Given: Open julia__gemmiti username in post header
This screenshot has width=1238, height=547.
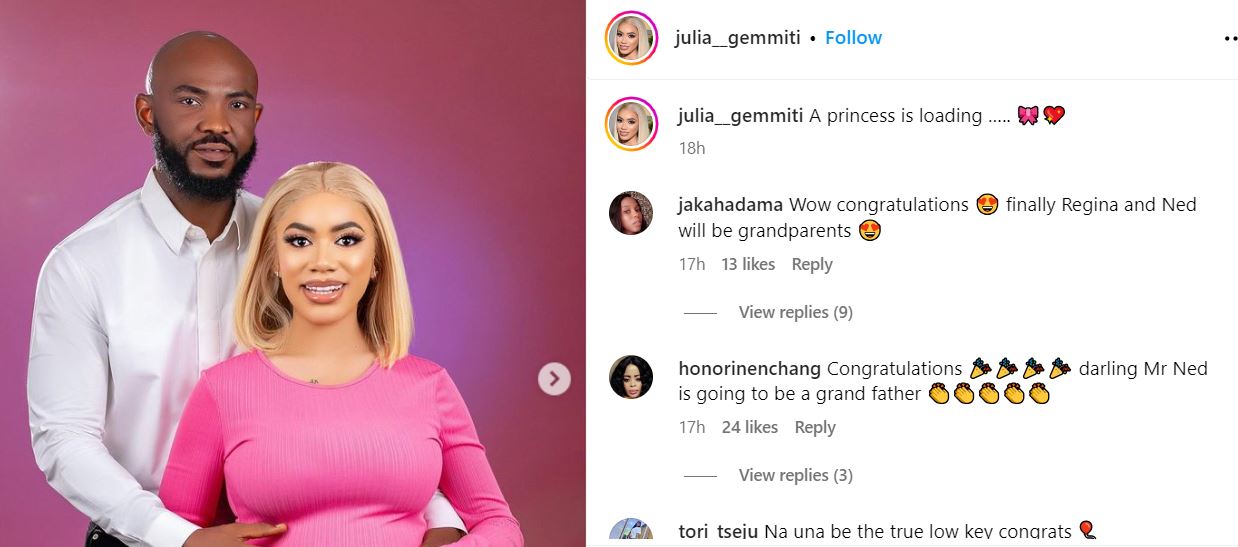Looking at the screenshot, I should coord(739,38).
